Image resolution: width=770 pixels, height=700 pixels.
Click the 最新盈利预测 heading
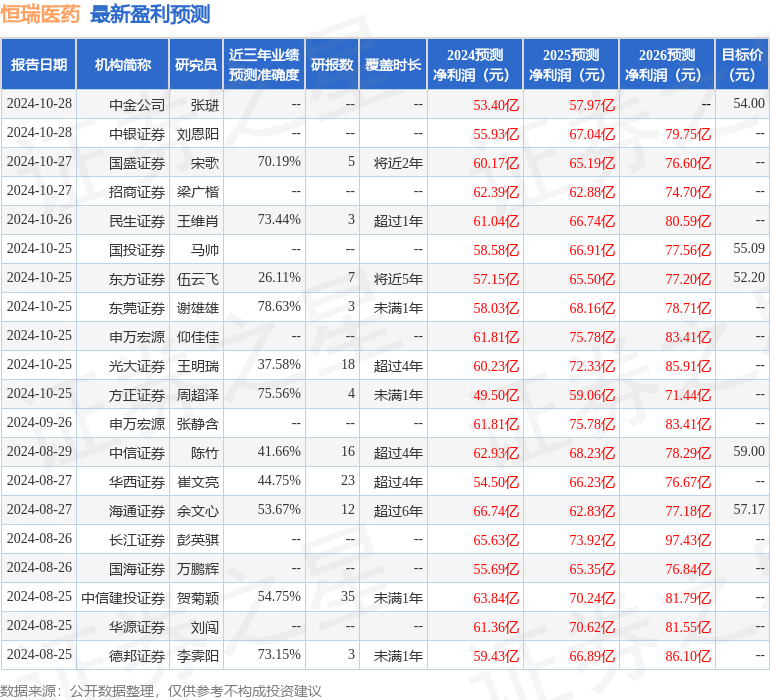[150, 14]
